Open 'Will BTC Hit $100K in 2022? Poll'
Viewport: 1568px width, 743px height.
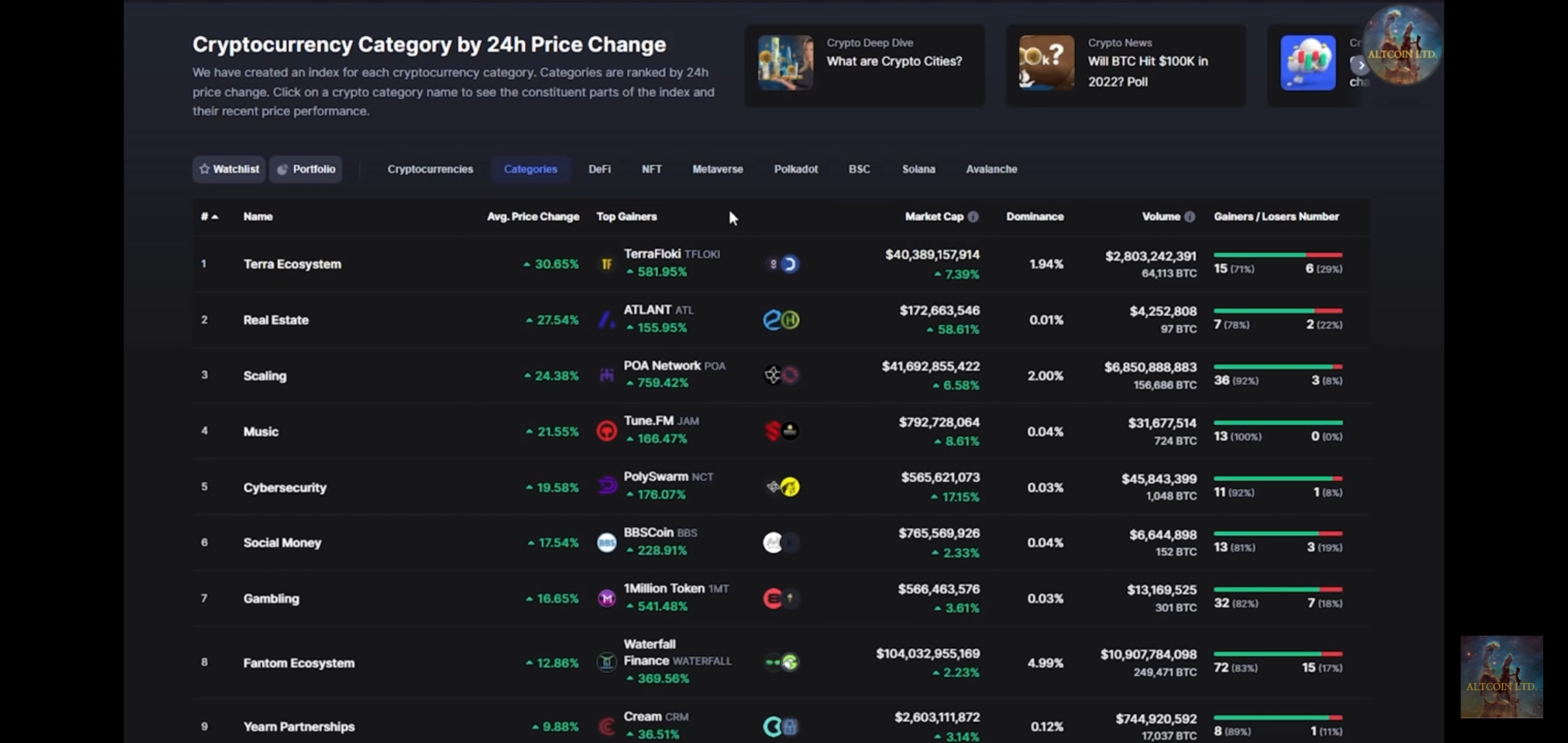(x=1148, y=72)
